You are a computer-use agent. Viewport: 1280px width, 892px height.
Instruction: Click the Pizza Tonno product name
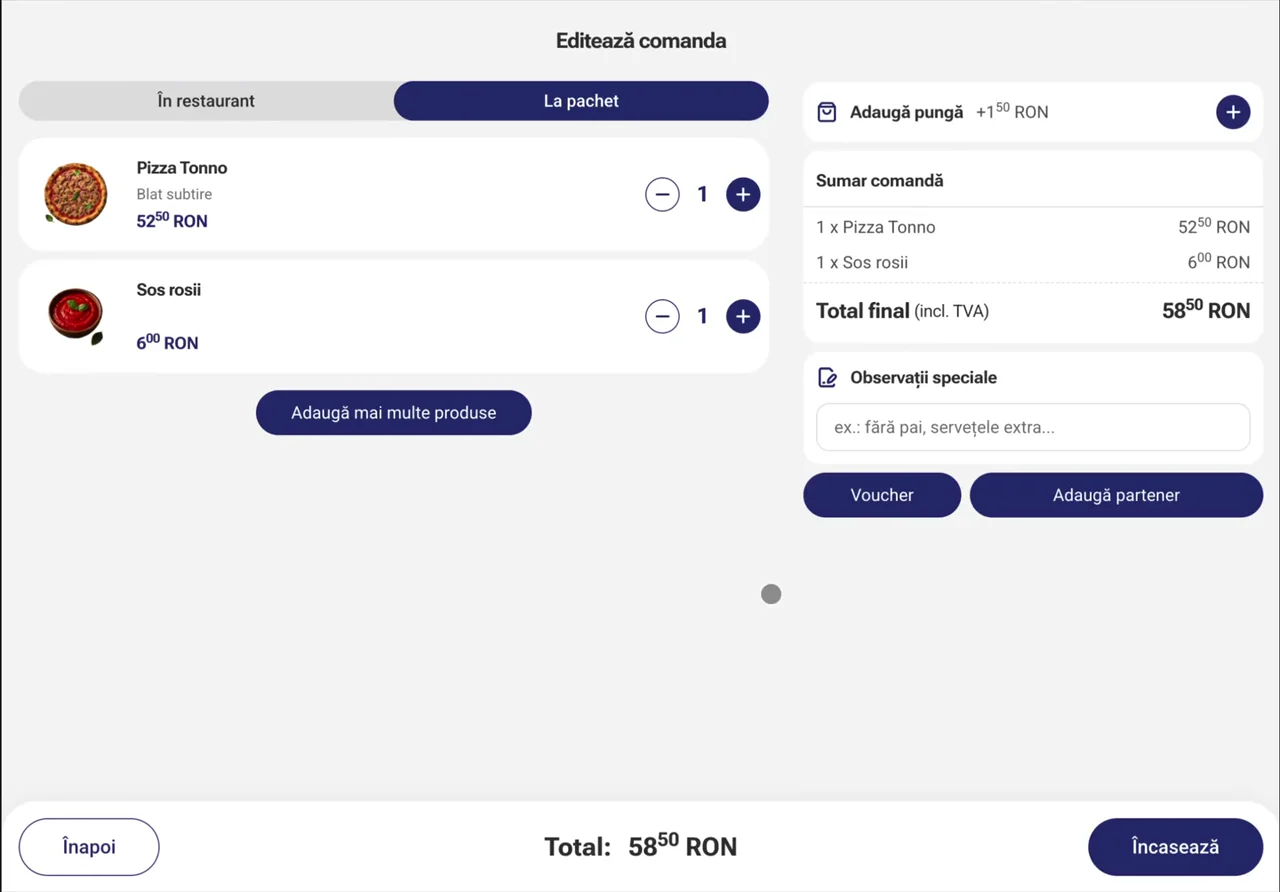point(182,168)
